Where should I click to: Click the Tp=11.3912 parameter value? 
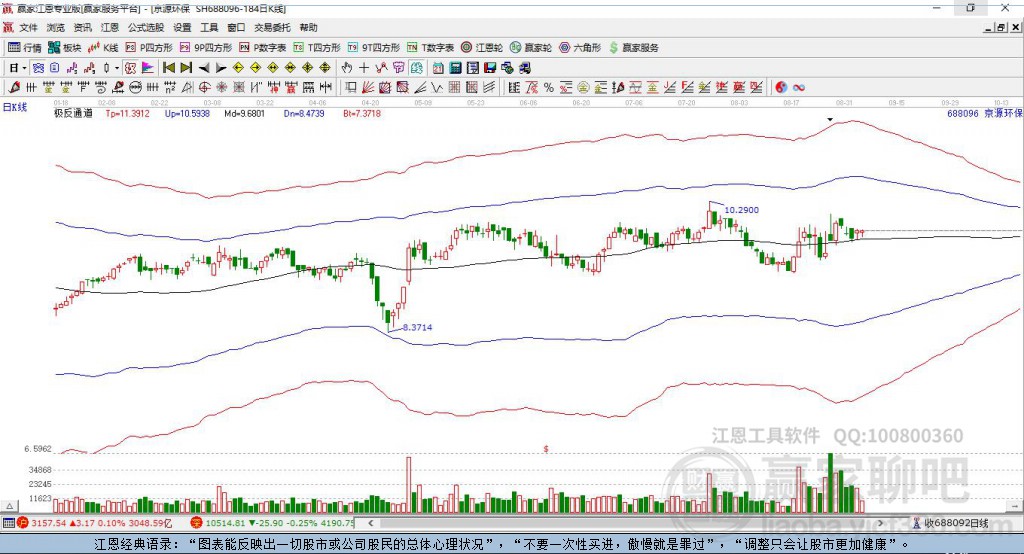[127, 113]
